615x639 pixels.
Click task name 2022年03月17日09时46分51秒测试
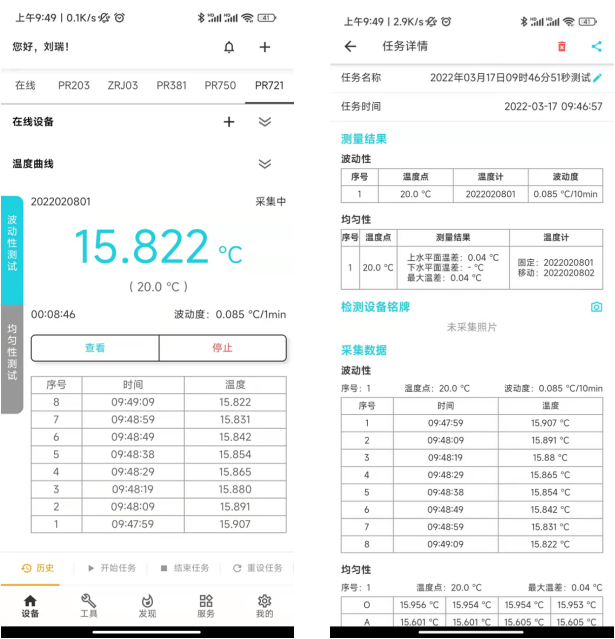click(x=510, y=77)
